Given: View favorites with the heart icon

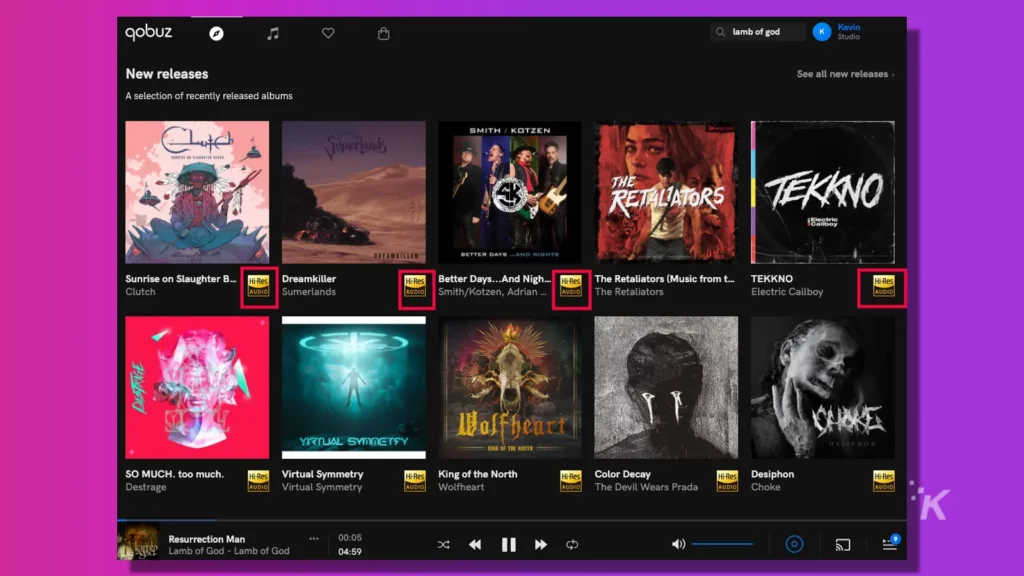Looking at the screenshot, I should pos(327,32).
